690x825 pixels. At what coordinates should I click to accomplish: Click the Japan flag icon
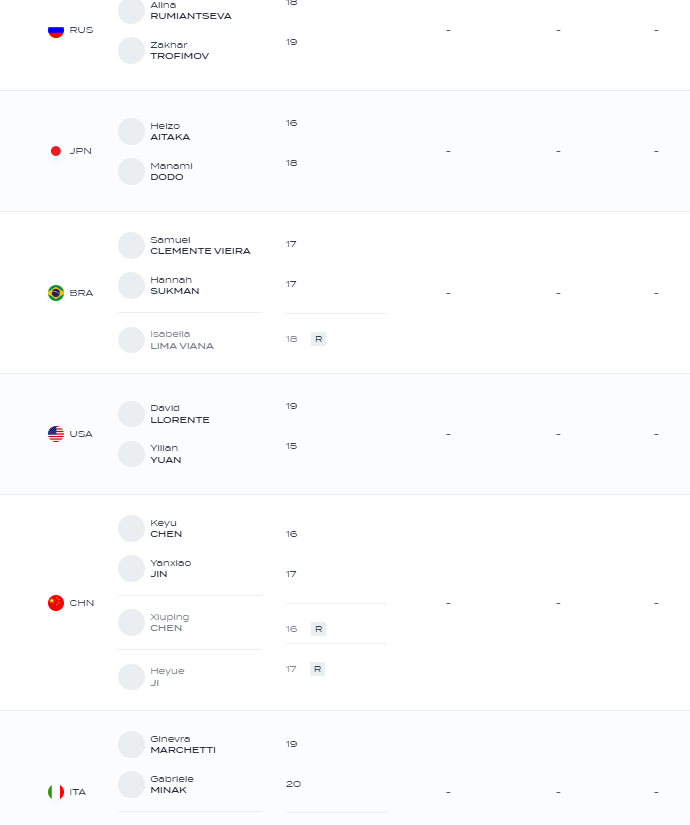click(56, 151)
